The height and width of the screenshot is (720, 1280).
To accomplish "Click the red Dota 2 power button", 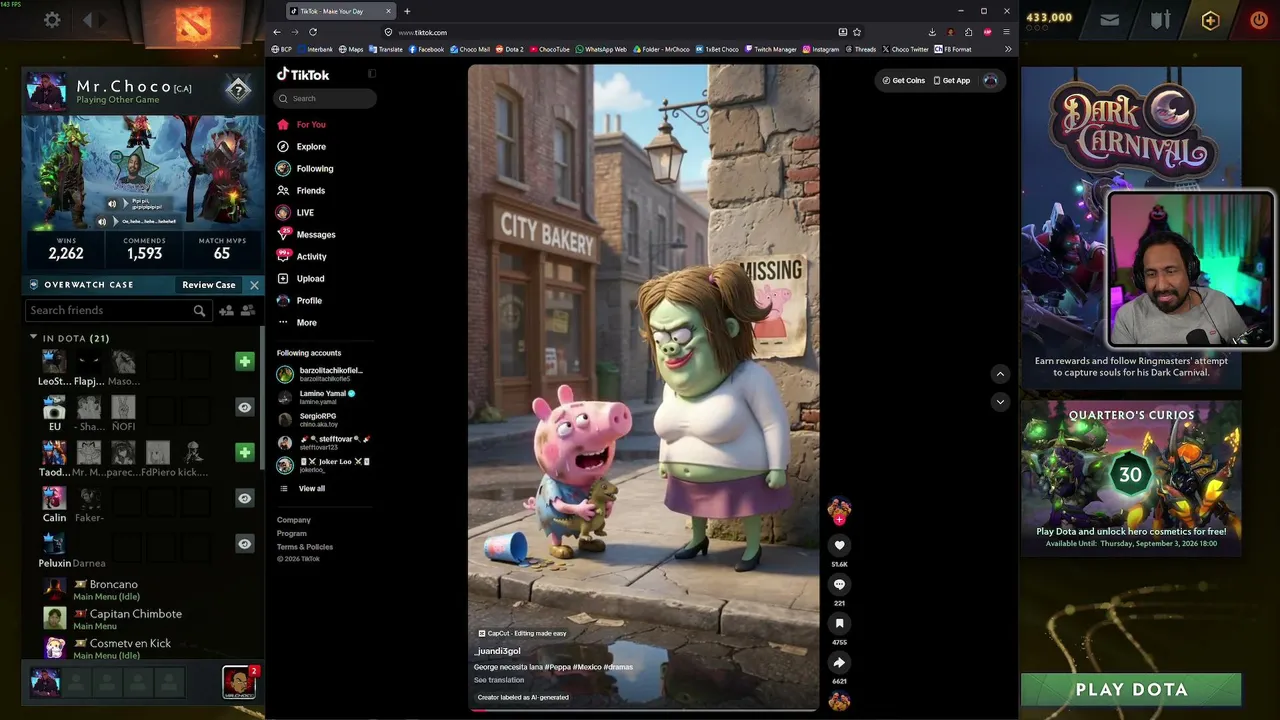I will point(1258,20).
